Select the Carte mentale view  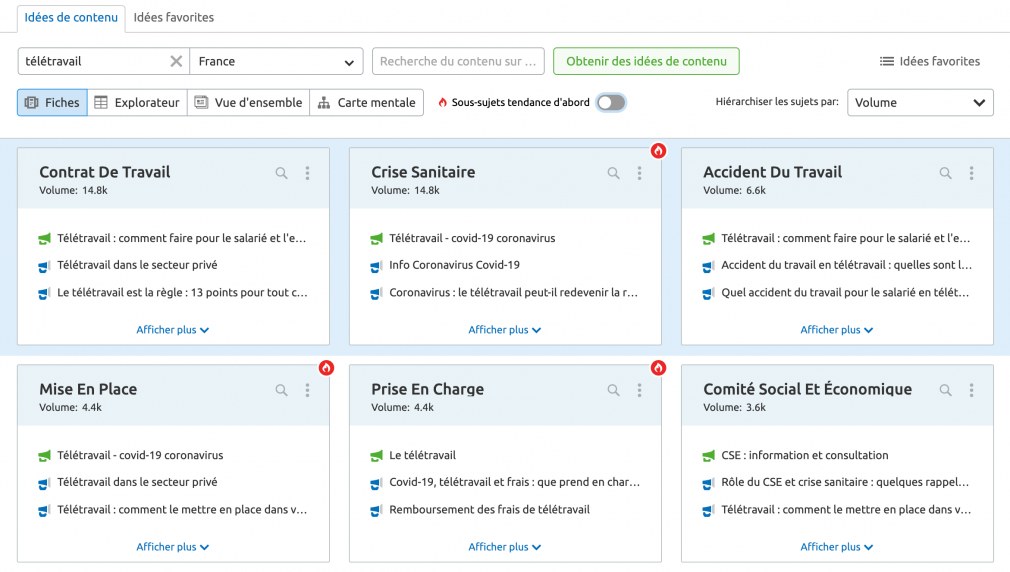[x=367, y=102]
